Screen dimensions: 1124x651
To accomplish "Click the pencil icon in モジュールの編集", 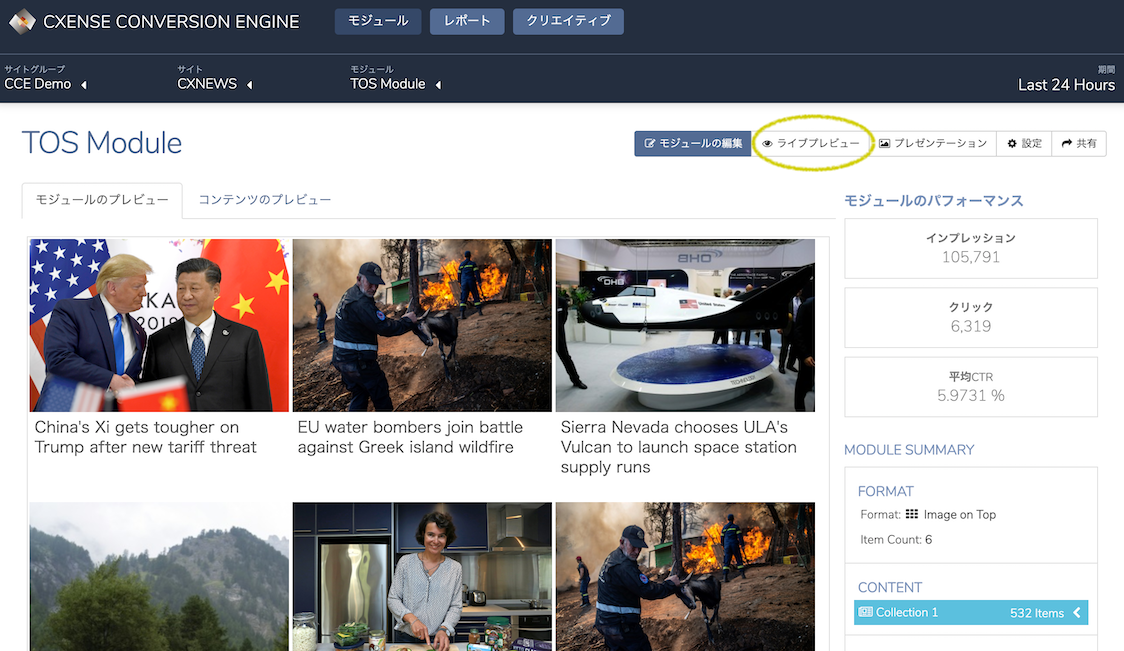I will click(649, 143).
